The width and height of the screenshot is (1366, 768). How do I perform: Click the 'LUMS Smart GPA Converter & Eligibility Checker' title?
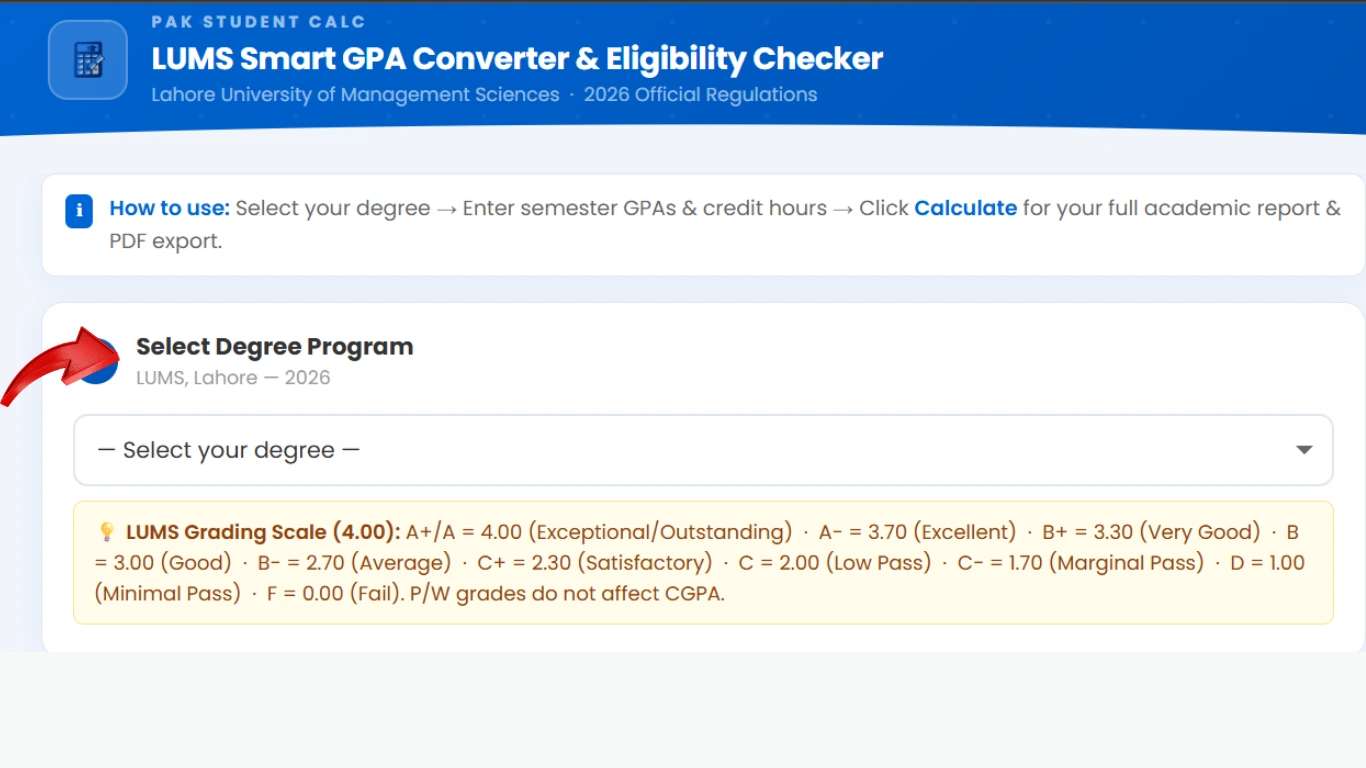(x=517, y=59)
